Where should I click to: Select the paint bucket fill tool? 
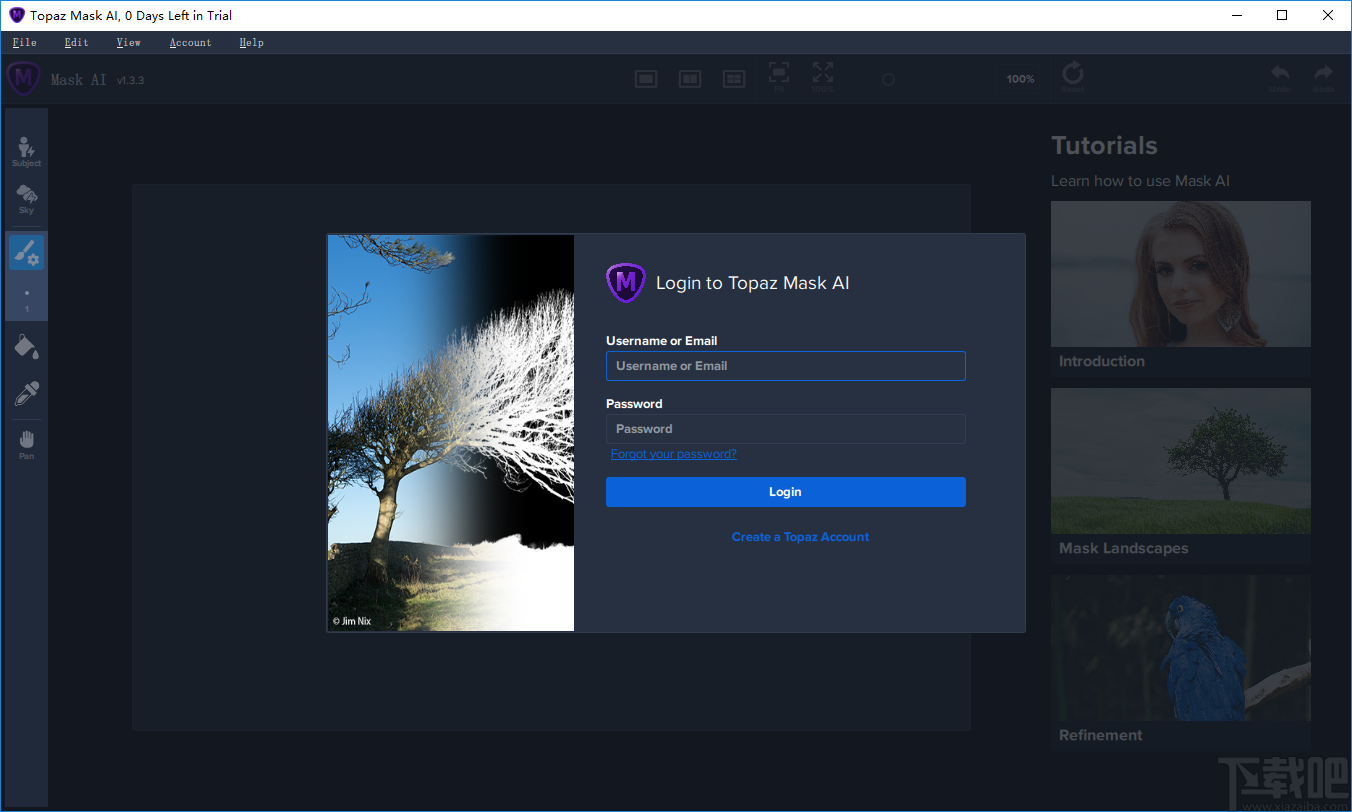27,347
